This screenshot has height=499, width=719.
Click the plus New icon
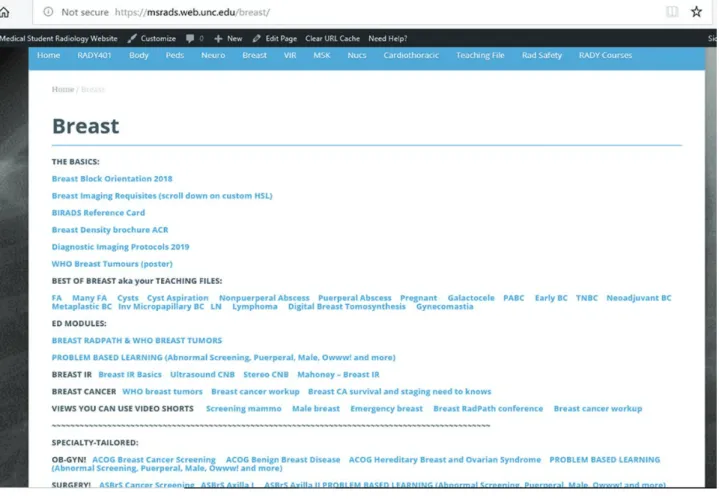pyautogui.click(x=218, y=39)
